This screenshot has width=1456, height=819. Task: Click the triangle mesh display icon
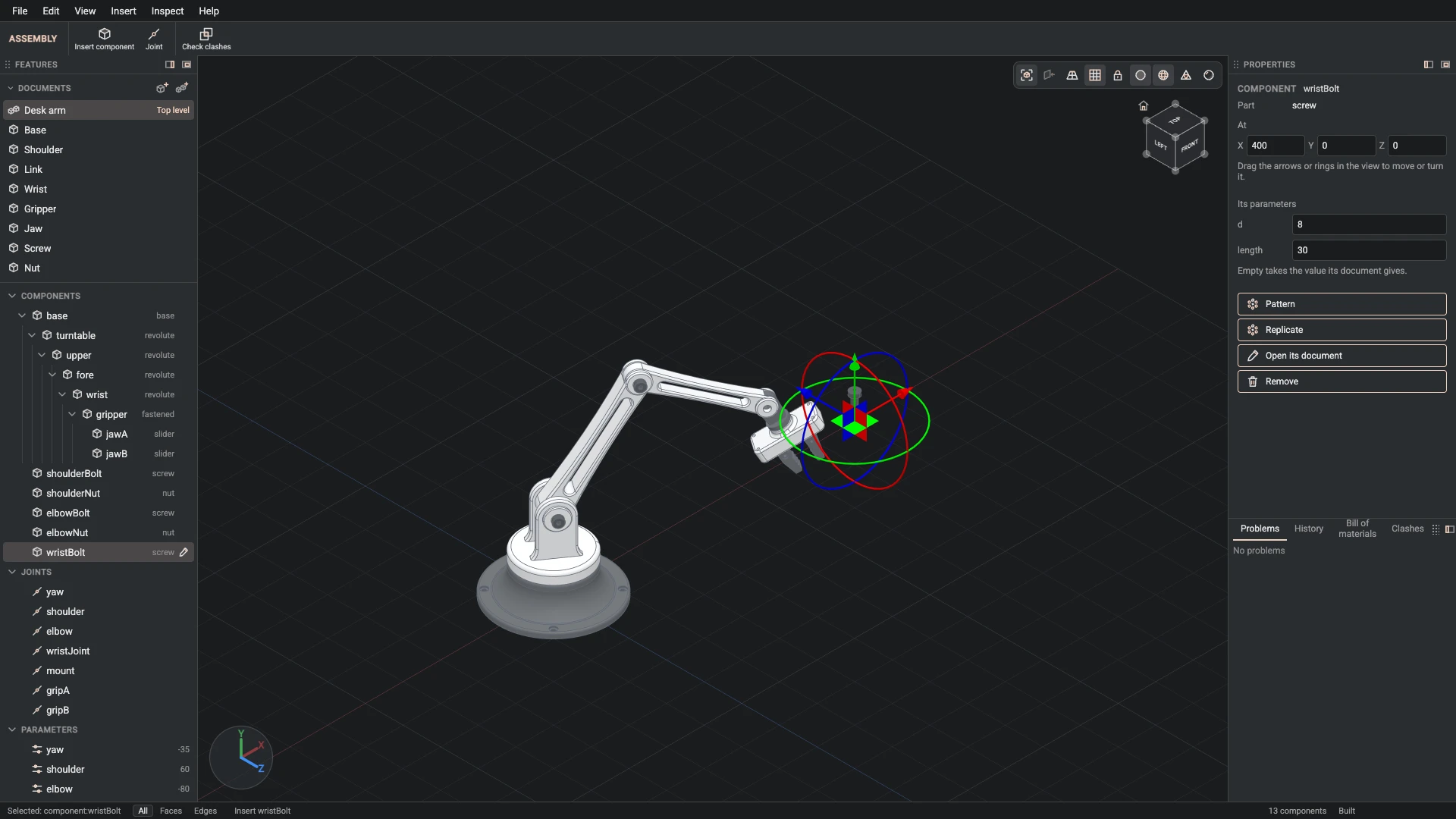1186,75
